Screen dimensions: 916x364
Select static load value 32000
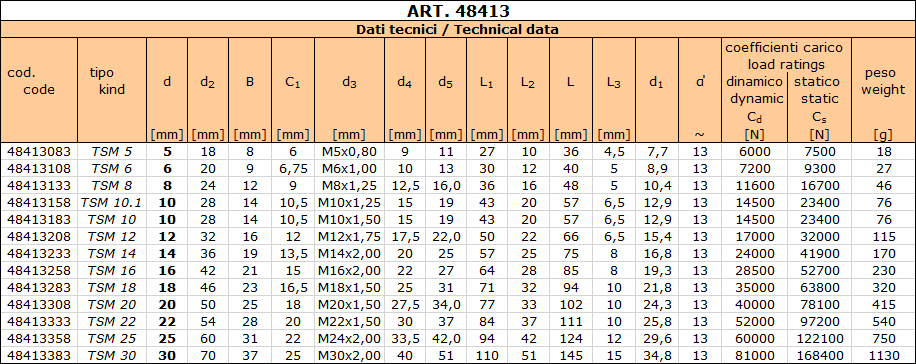click(x=819, y=237)
